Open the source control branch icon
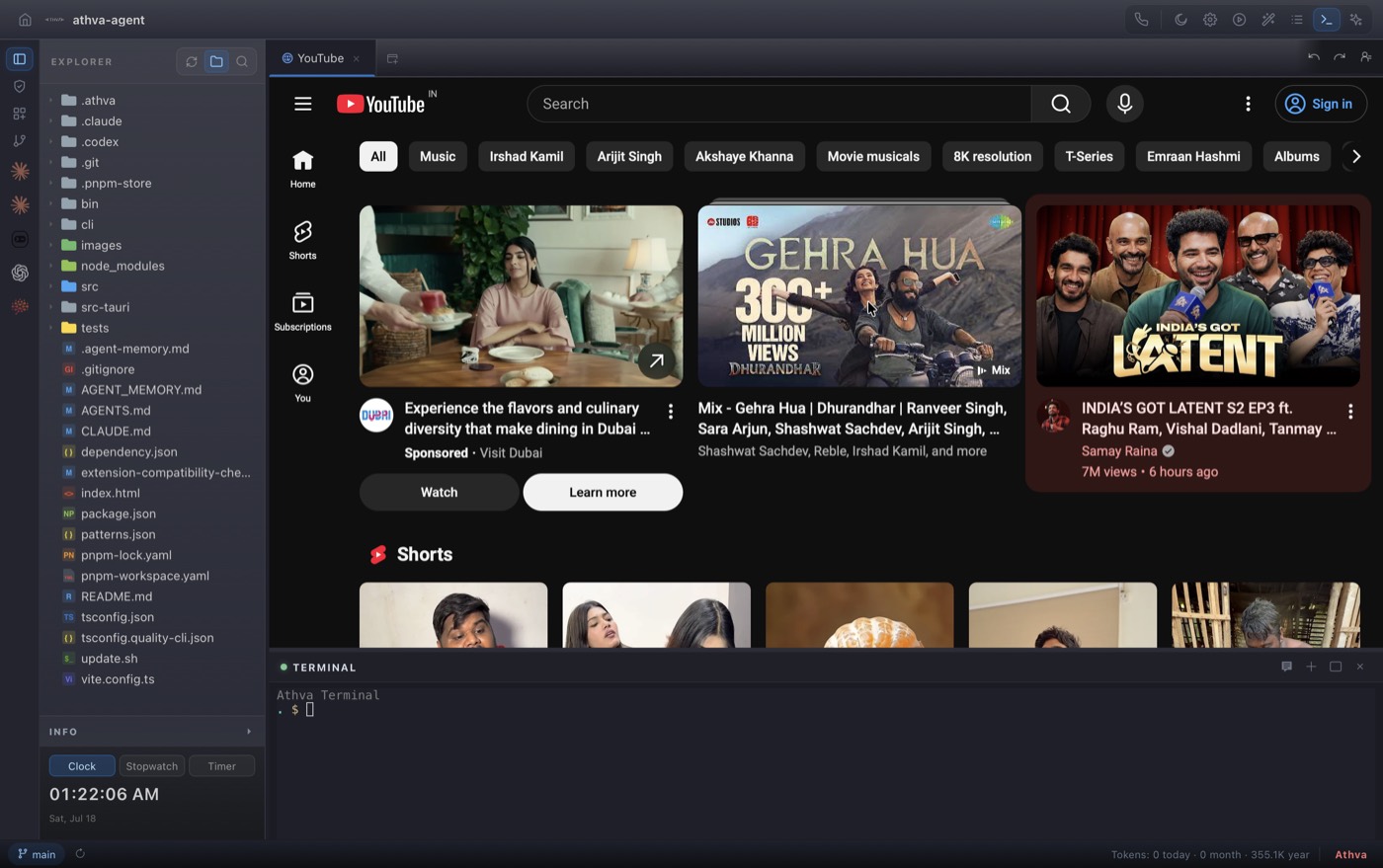The width and height of the screenshot is (1383, 868). [x=19, y=141]
